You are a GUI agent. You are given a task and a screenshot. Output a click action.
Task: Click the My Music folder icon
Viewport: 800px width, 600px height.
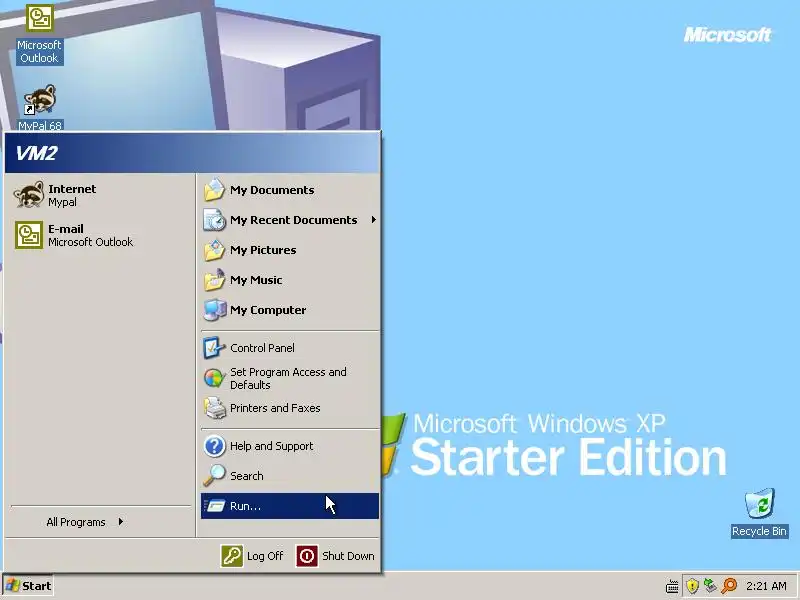tap(214, 280)
